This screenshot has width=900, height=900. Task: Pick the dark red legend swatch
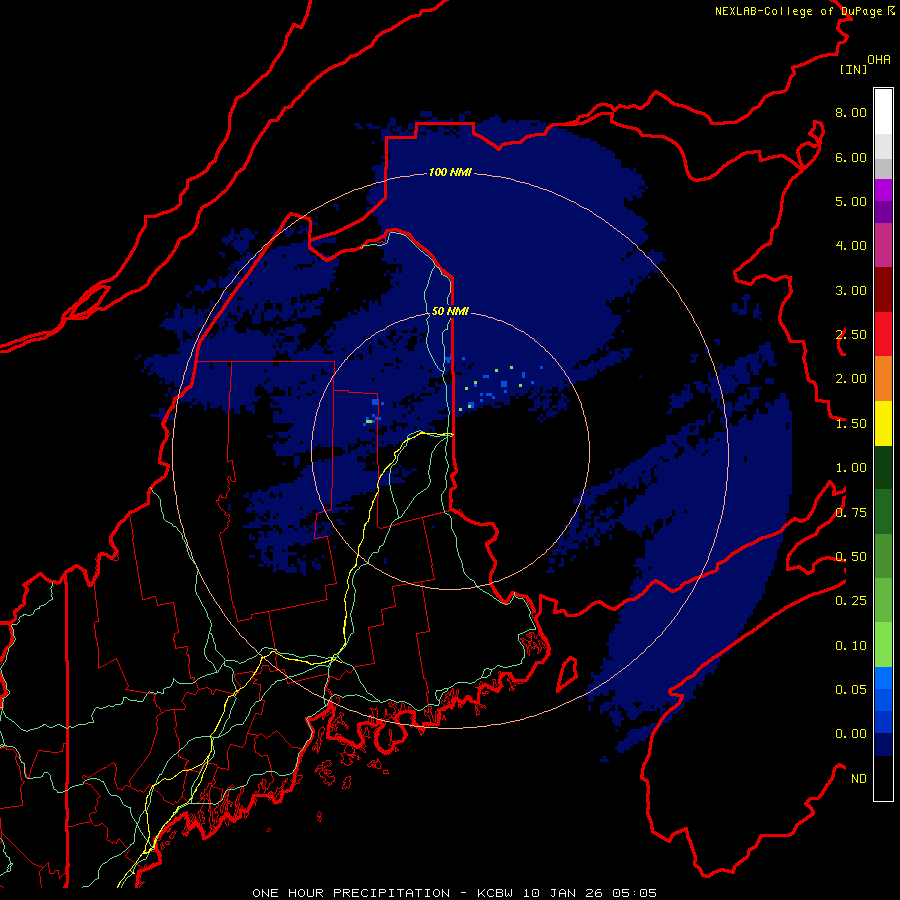883,290
